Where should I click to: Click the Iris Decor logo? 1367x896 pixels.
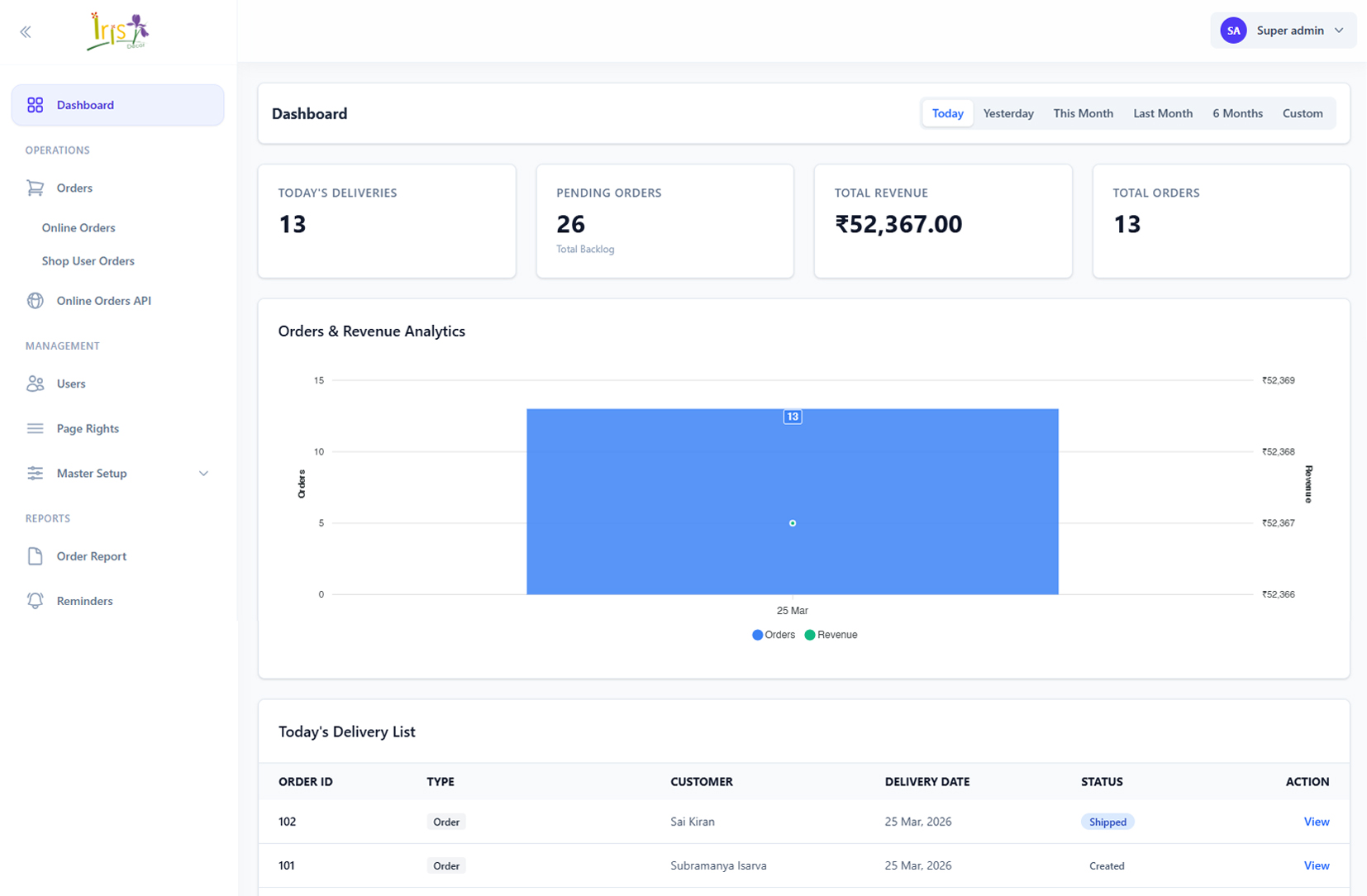(117, 32)
